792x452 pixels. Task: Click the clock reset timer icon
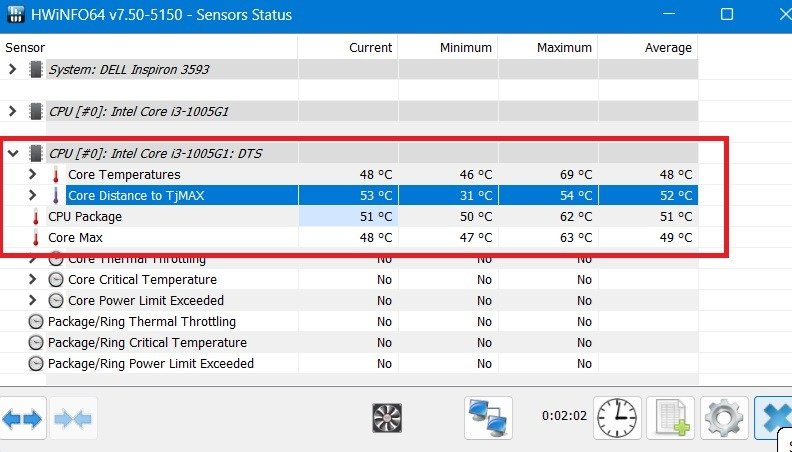[617, 417]
